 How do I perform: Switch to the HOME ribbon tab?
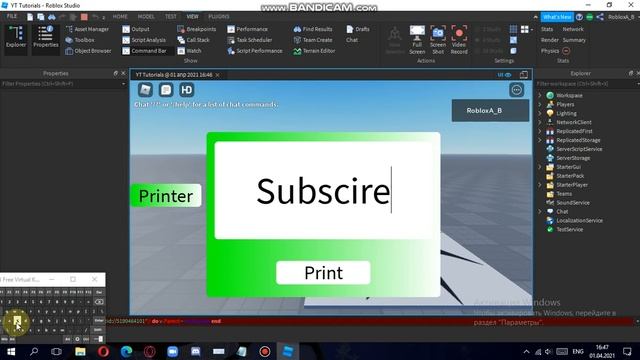tap(120, 17)
